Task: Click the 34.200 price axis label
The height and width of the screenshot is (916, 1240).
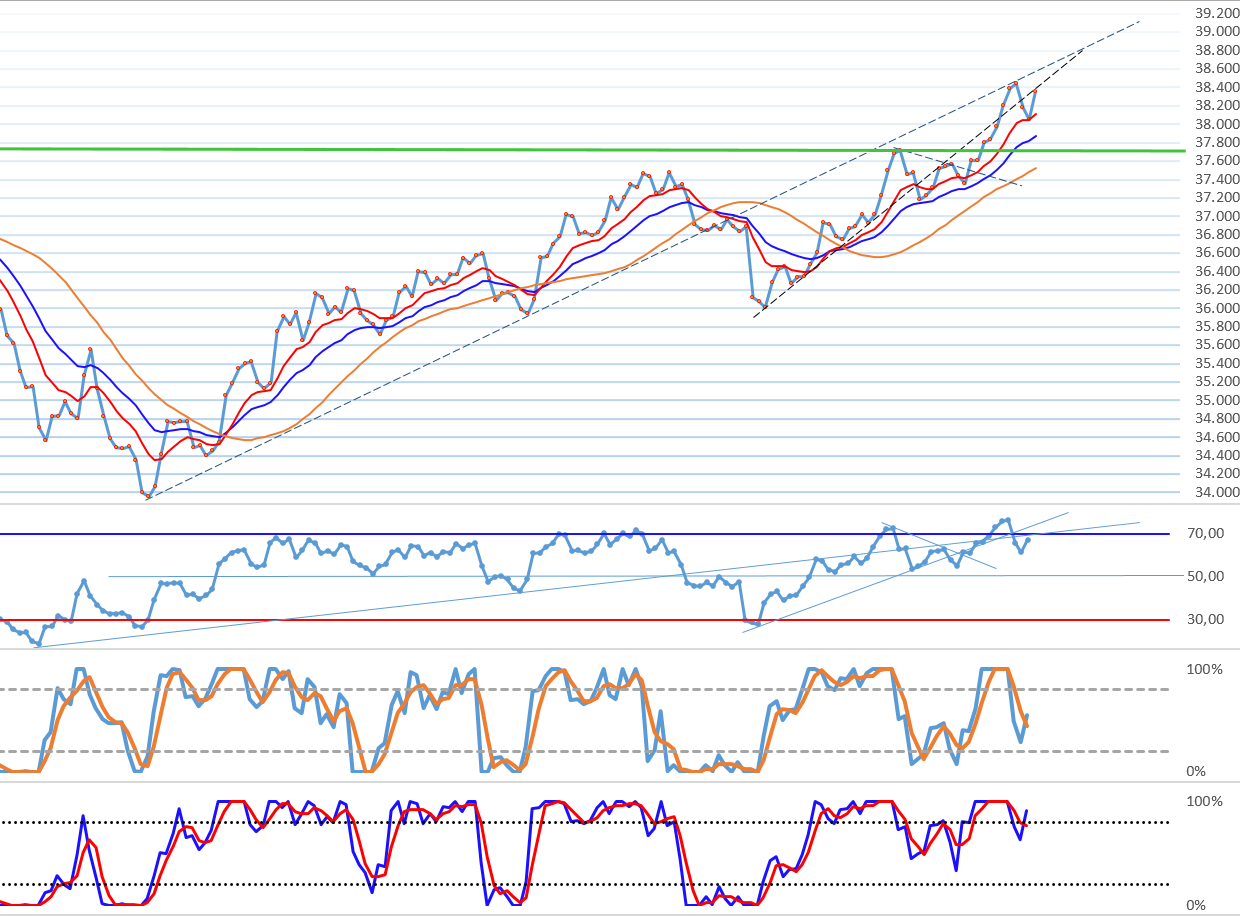Action: pos(1218,474)
